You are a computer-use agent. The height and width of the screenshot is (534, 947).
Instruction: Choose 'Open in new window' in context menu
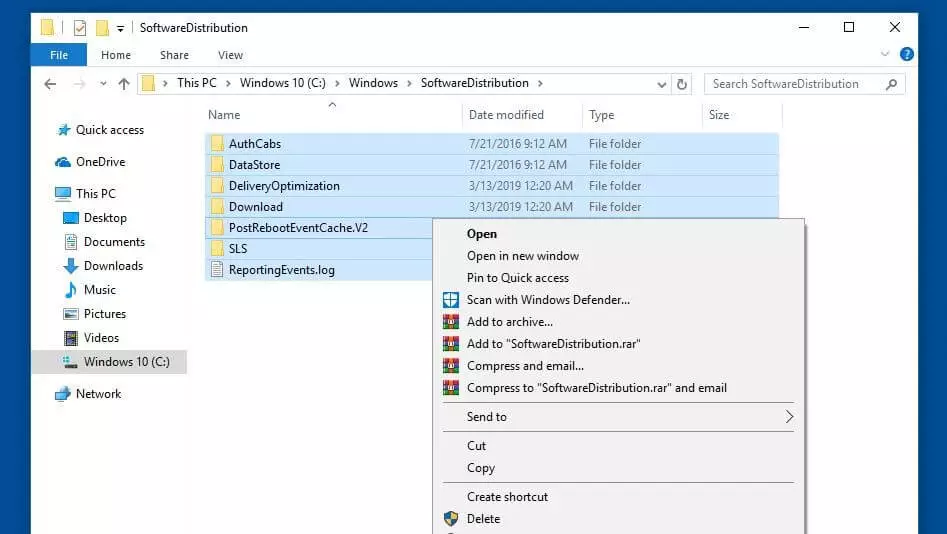pos(618,256)
